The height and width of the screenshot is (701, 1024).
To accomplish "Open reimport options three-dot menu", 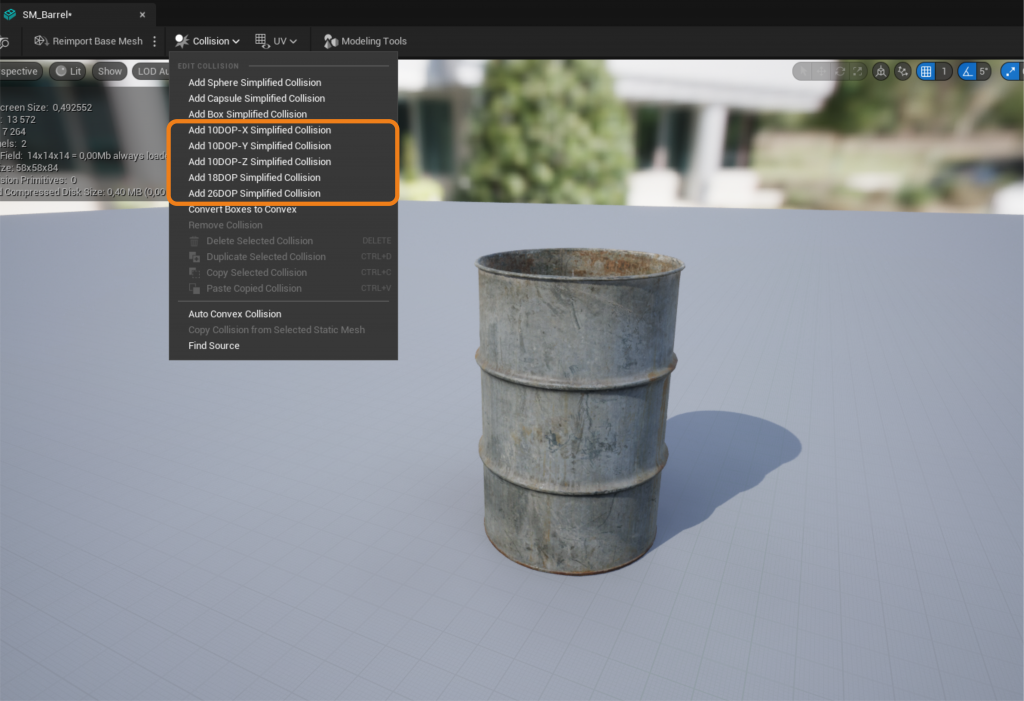I will 155,41.
